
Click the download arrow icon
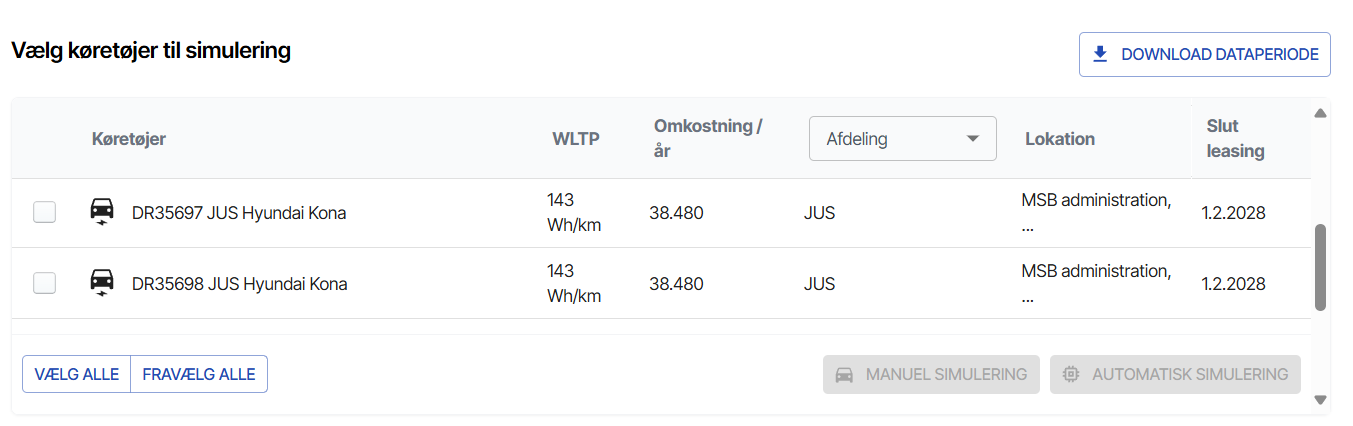(x=1100, y=54)
